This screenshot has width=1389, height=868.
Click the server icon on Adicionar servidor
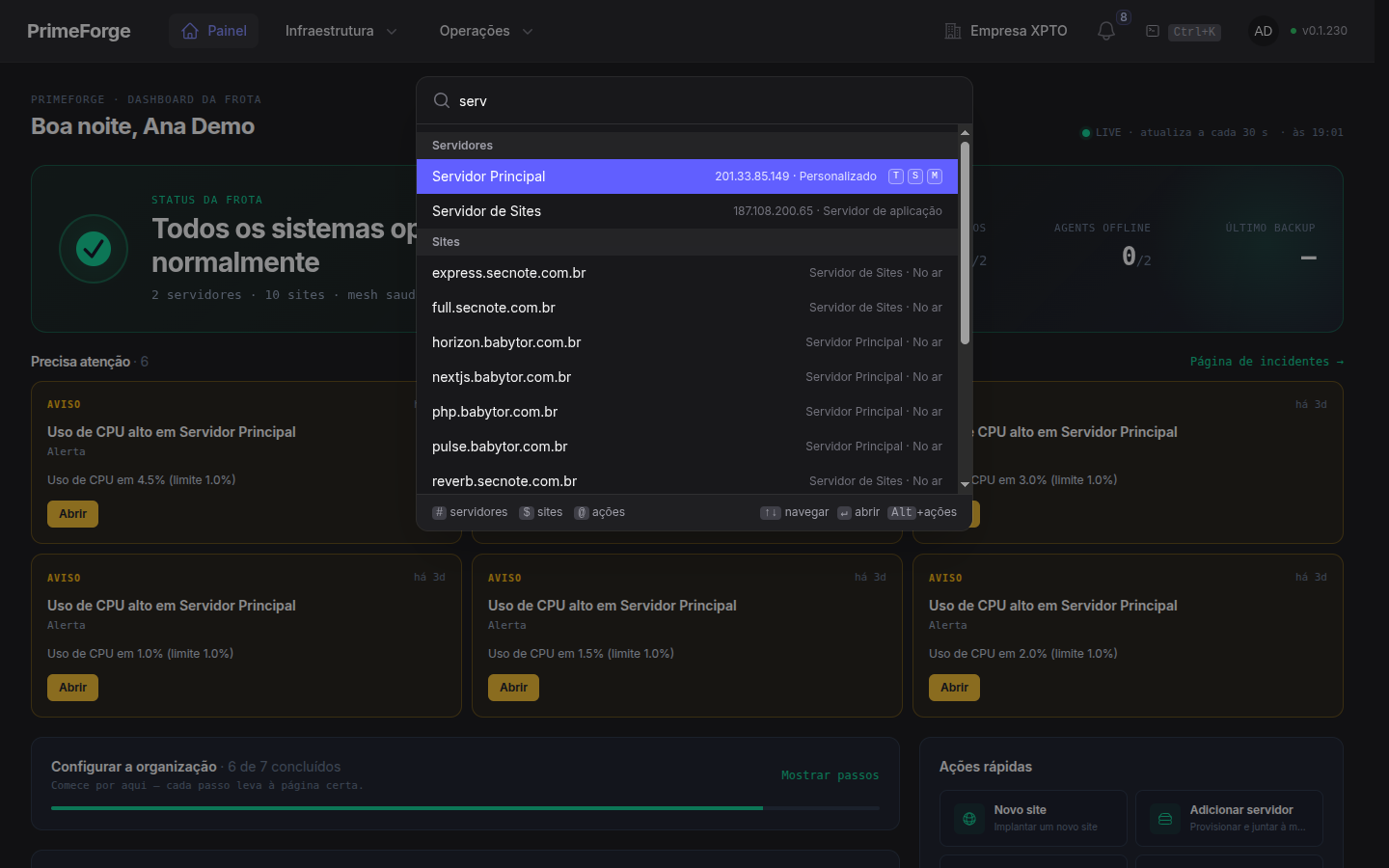pos(1165,819)
